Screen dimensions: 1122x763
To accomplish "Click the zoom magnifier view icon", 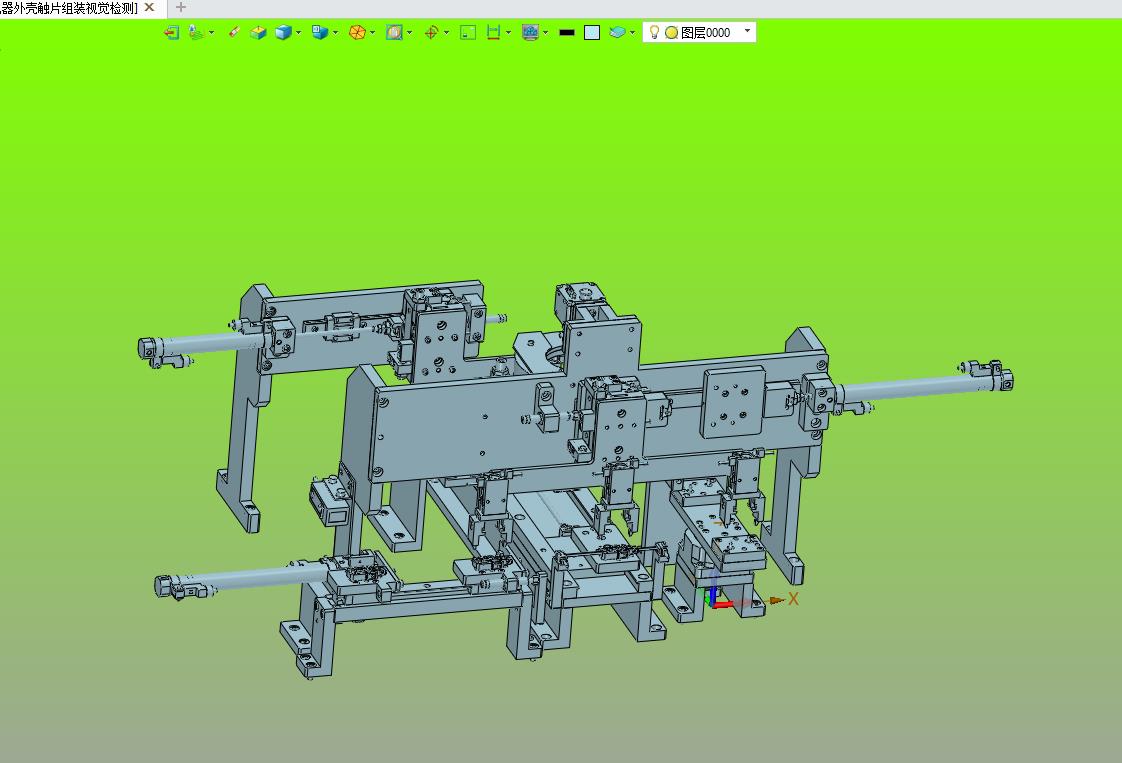I will (394, 32).
